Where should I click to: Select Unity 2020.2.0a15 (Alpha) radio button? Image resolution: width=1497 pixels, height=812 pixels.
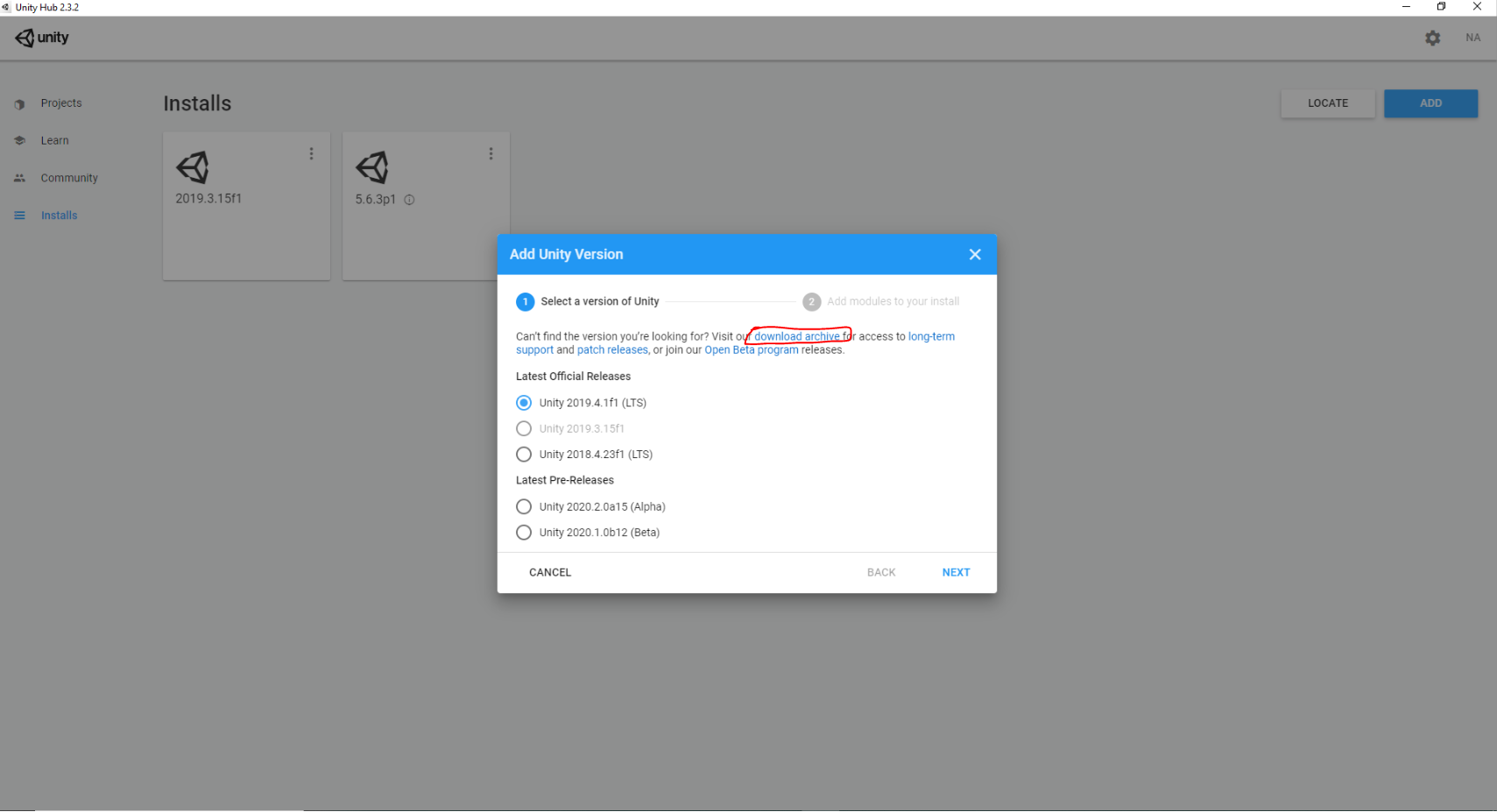tap(524, 506)
